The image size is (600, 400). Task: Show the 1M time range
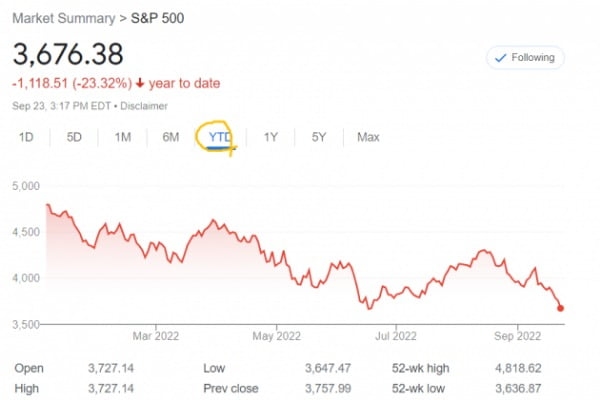pos(122,137)
